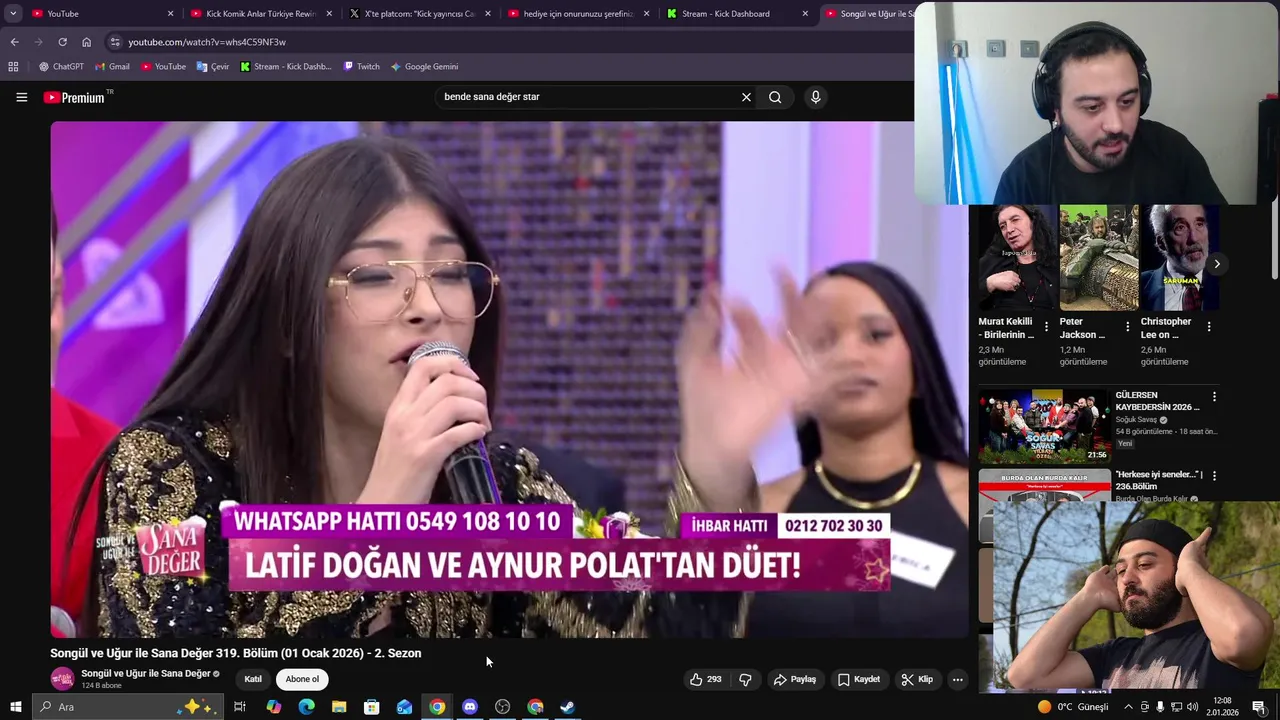The width and height of the screenshot is (1280, 720).
Task: Open volume control in system tray
Action: [x=1192, y=707]
